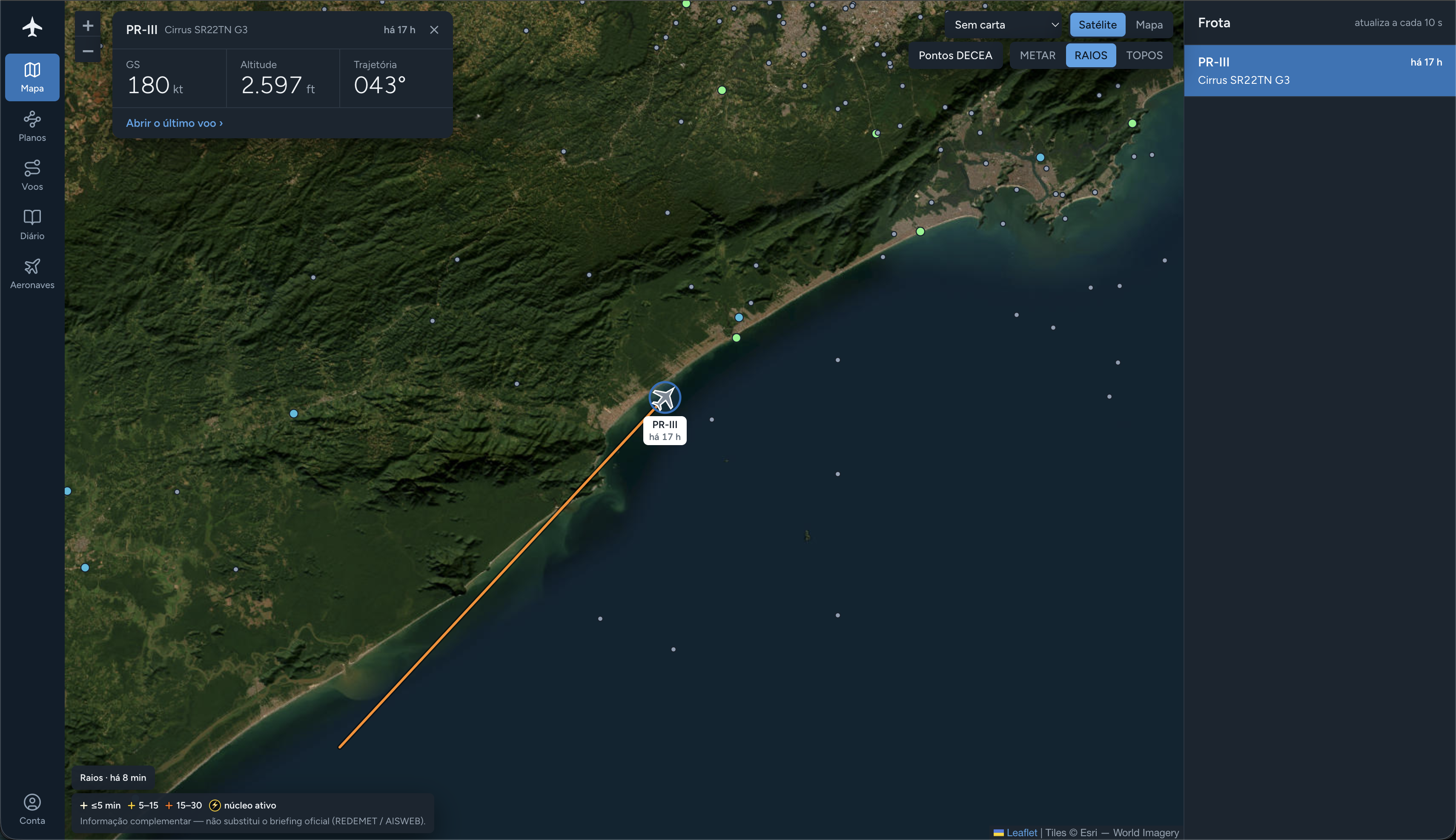Viewport: 1456px width, 840px height.
Task: Open the Diário logbook section
Action: (x=32, y=224)
